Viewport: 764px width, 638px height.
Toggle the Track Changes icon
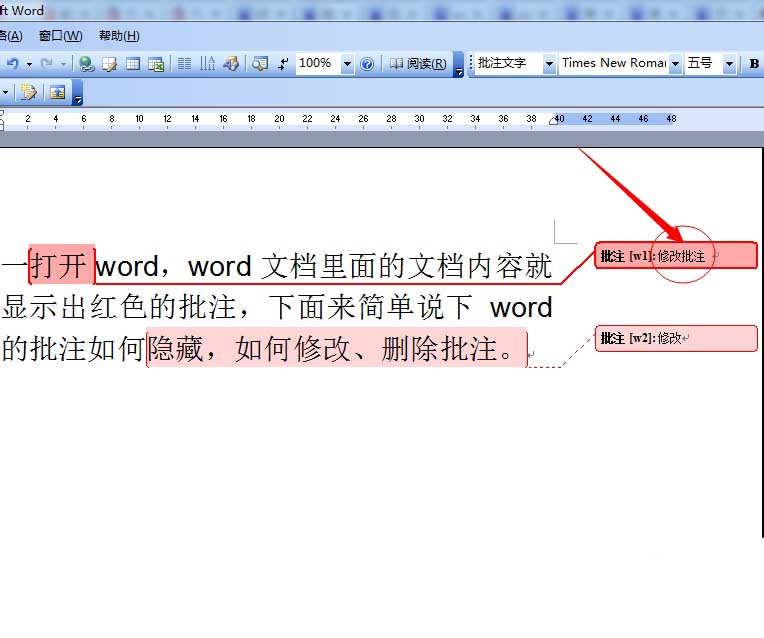coord(28,92)
